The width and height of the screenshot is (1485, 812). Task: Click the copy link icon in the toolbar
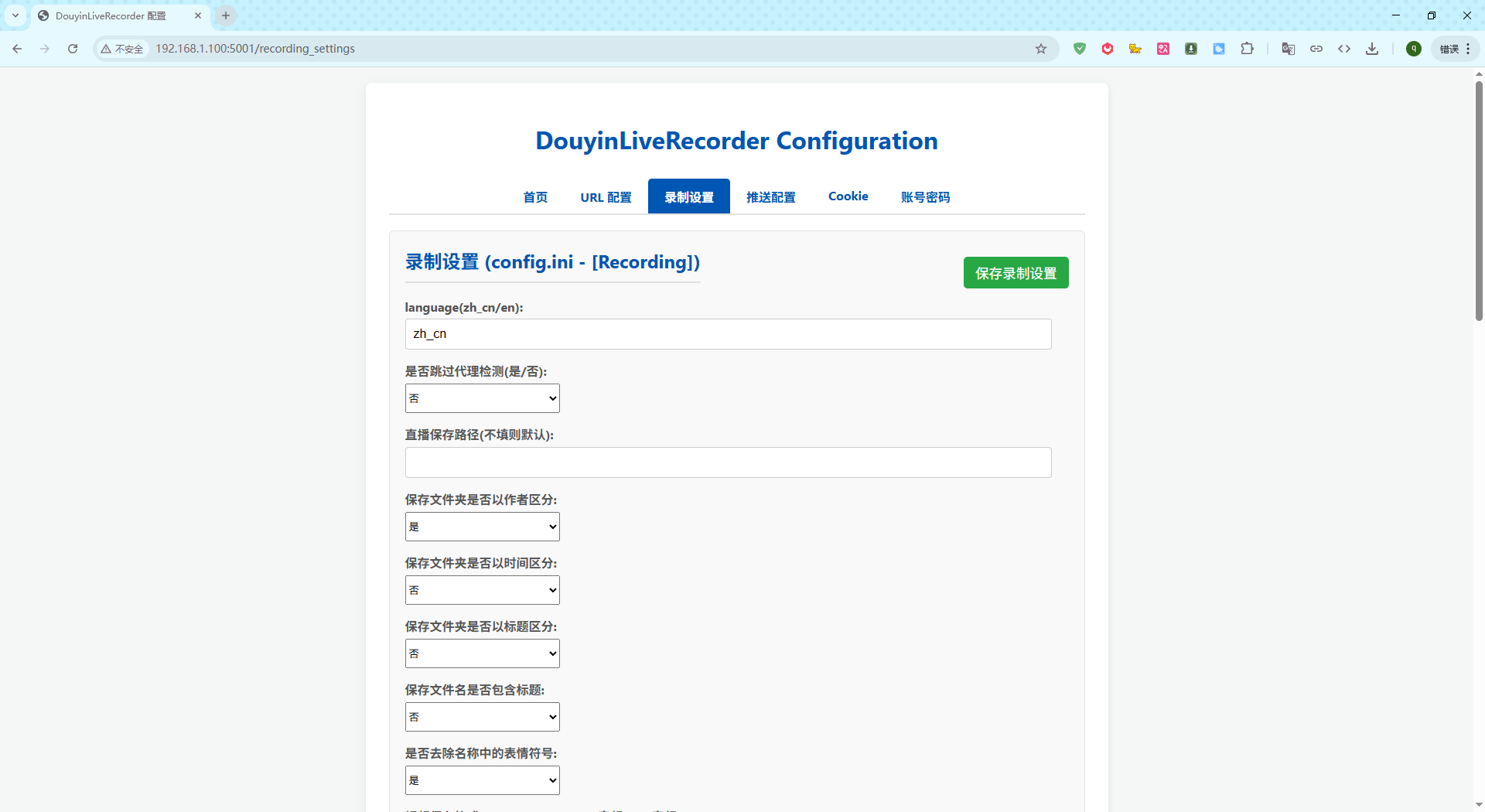(x=1316, y=48)
